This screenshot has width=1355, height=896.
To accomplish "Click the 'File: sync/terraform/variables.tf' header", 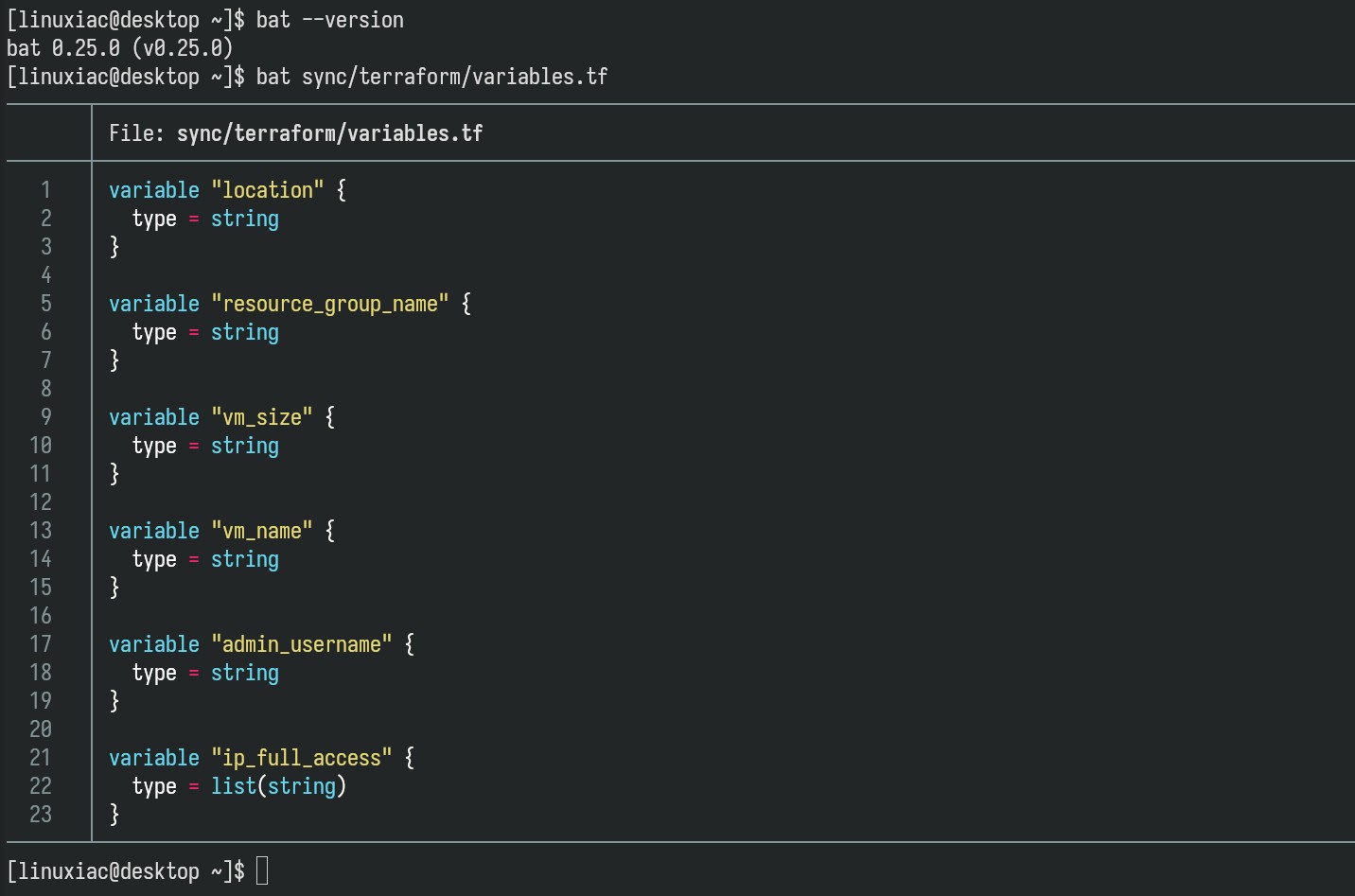I will click(x=296, y=133).
